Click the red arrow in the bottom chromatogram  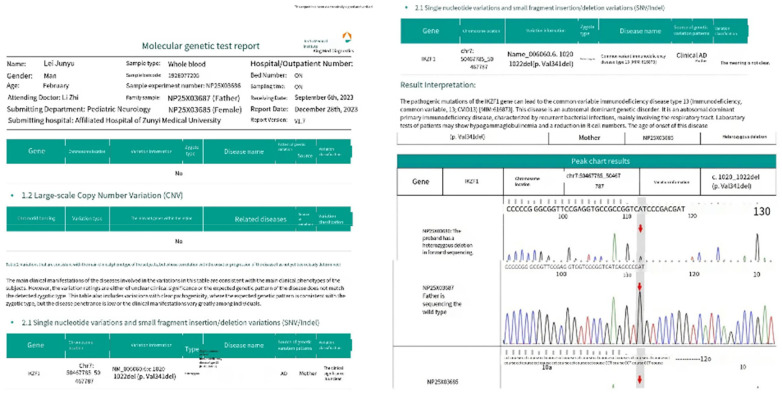coord(640,380)
